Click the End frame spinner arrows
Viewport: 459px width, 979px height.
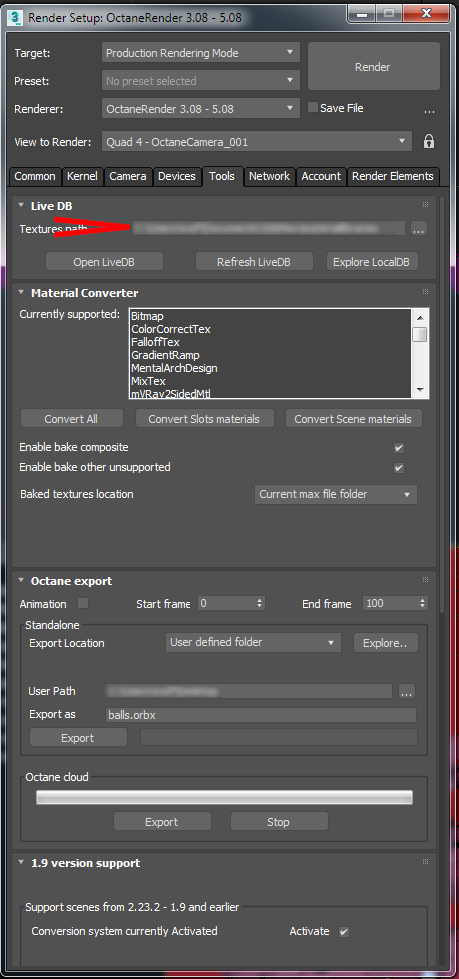(423, 604)
